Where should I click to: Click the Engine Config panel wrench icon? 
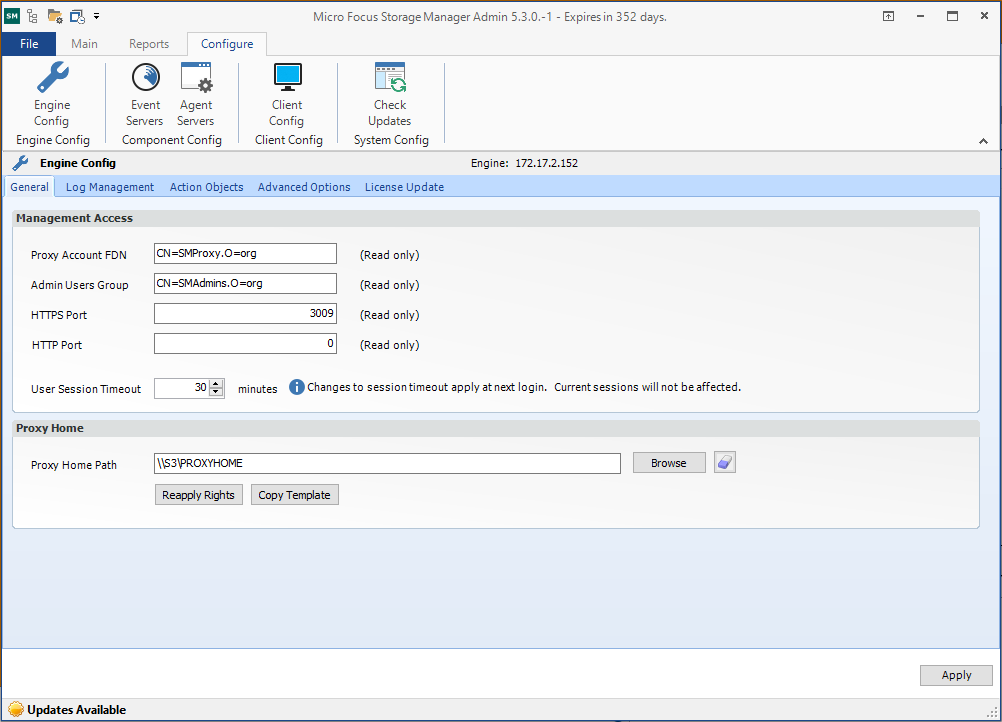click(x=20, y=163)
